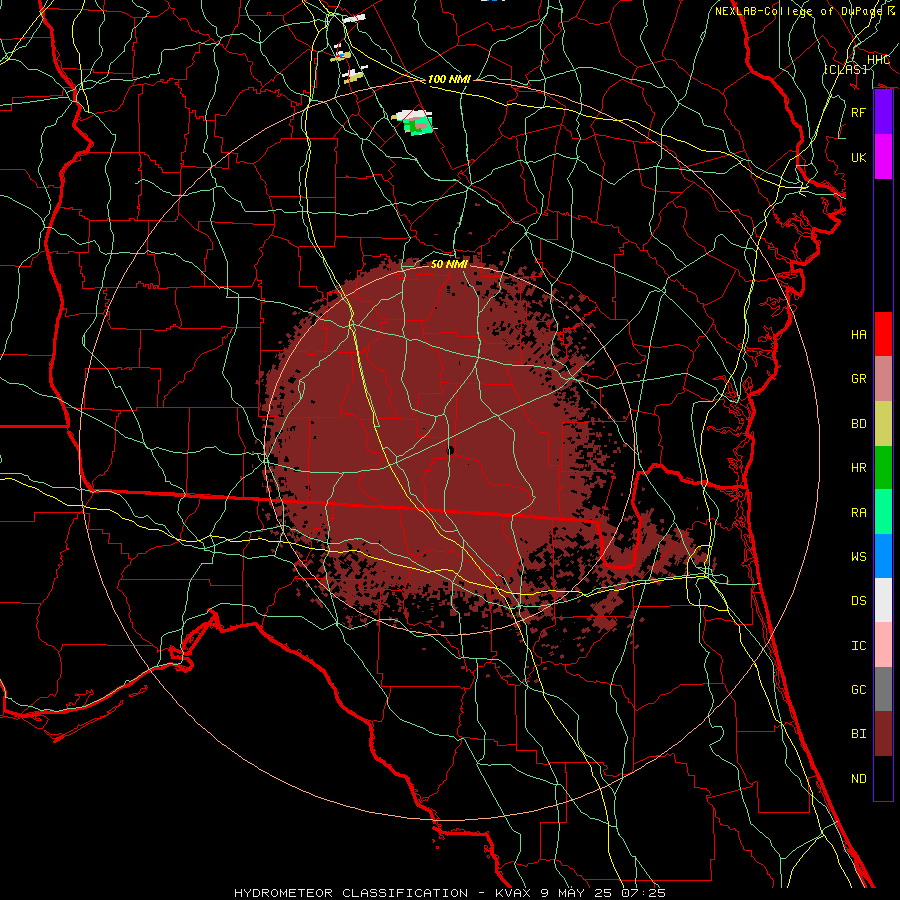Screen dimensions: 900x900
Task: Click the [CLAS] legend header text
Action: tap(845, 69)
